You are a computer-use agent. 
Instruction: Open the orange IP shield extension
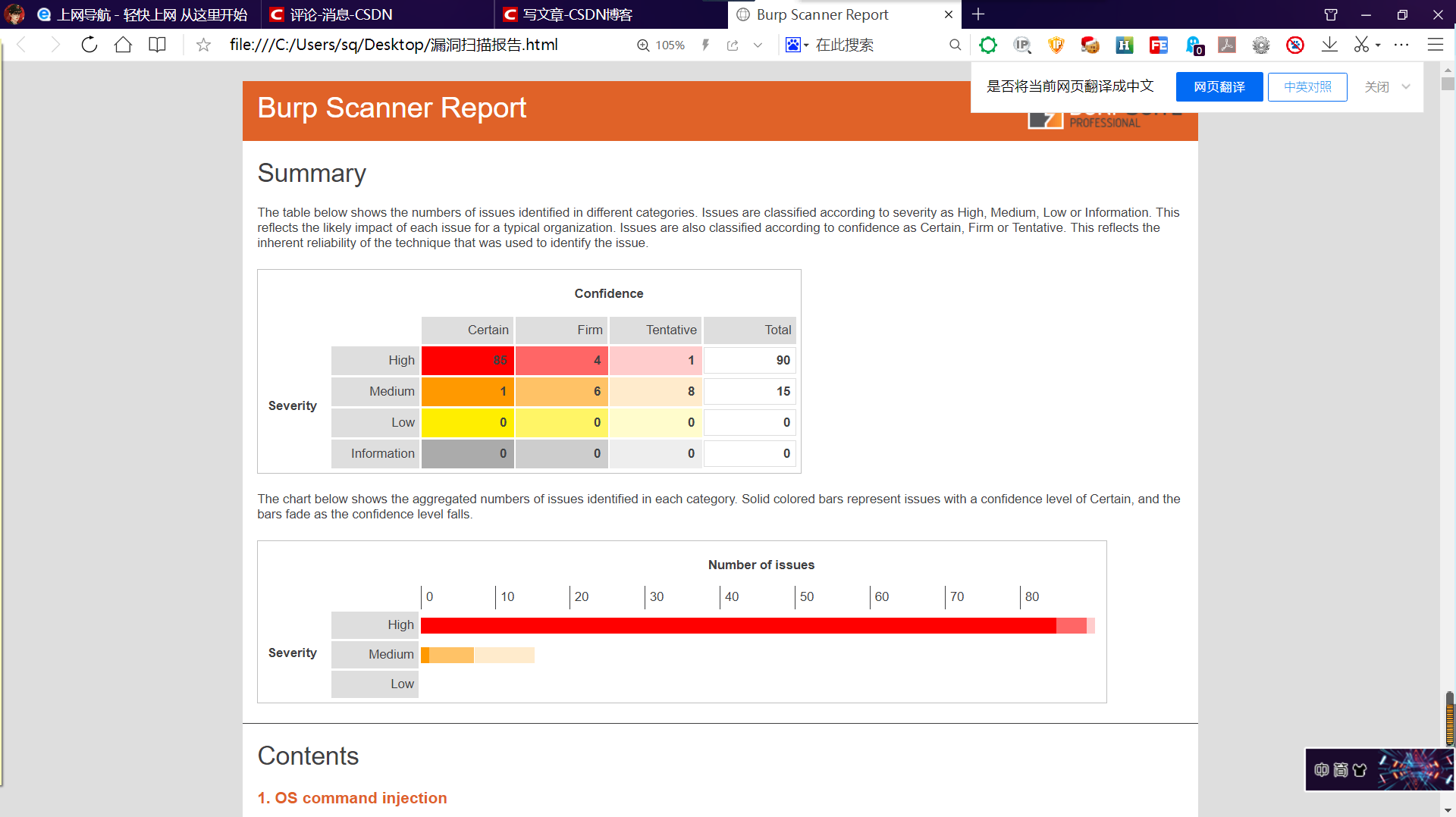click(x=1056, y=45)
